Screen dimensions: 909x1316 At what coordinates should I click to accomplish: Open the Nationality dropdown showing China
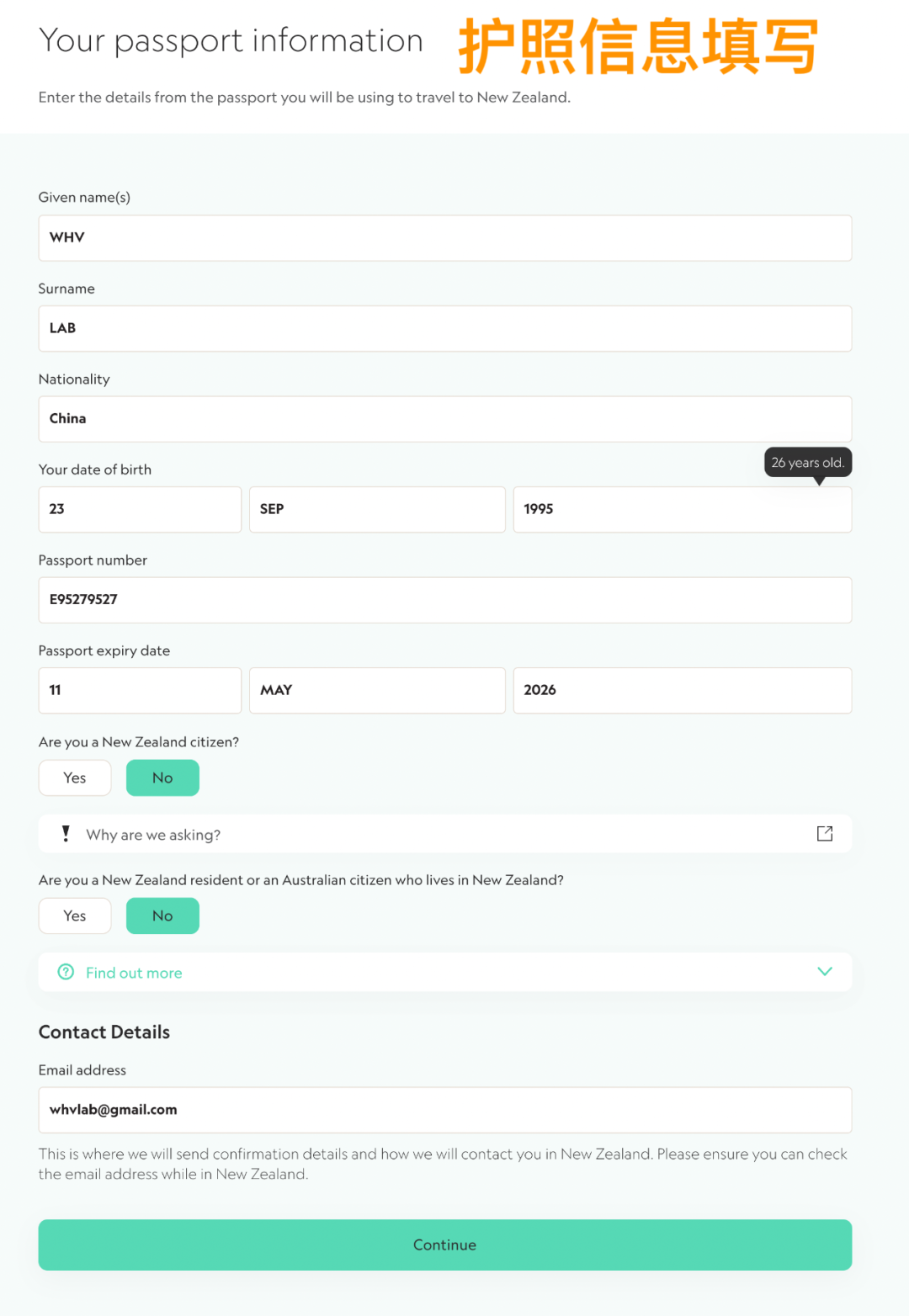pos(444,419)
